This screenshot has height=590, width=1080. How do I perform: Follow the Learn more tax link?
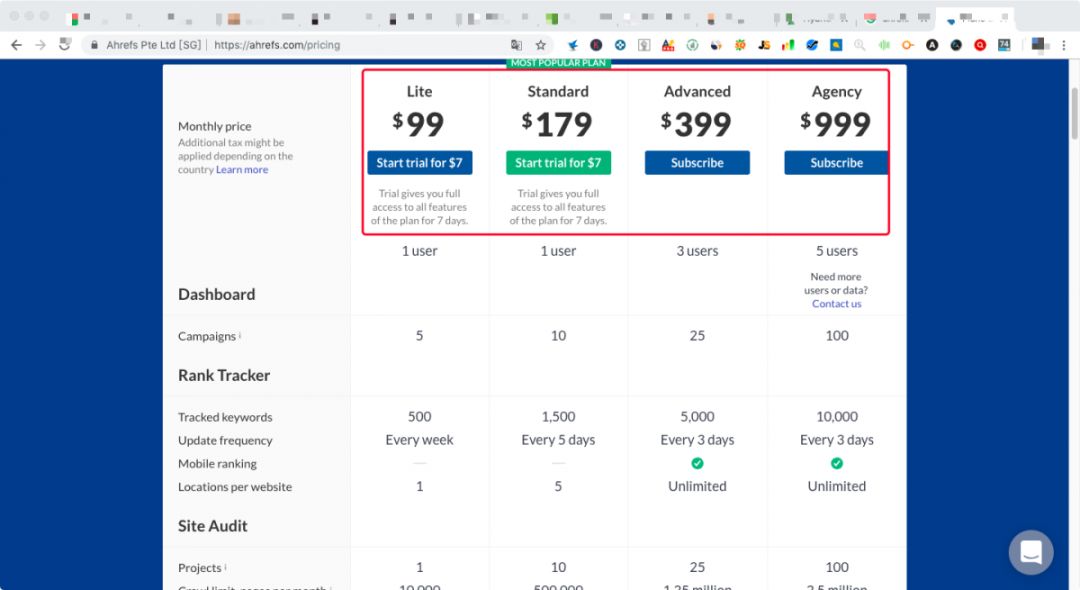point(242,169)
